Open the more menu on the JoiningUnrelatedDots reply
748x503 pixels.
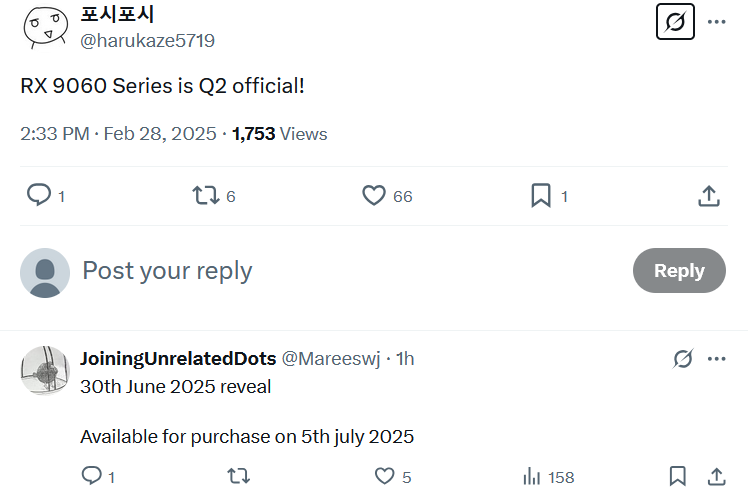point(716,359)
